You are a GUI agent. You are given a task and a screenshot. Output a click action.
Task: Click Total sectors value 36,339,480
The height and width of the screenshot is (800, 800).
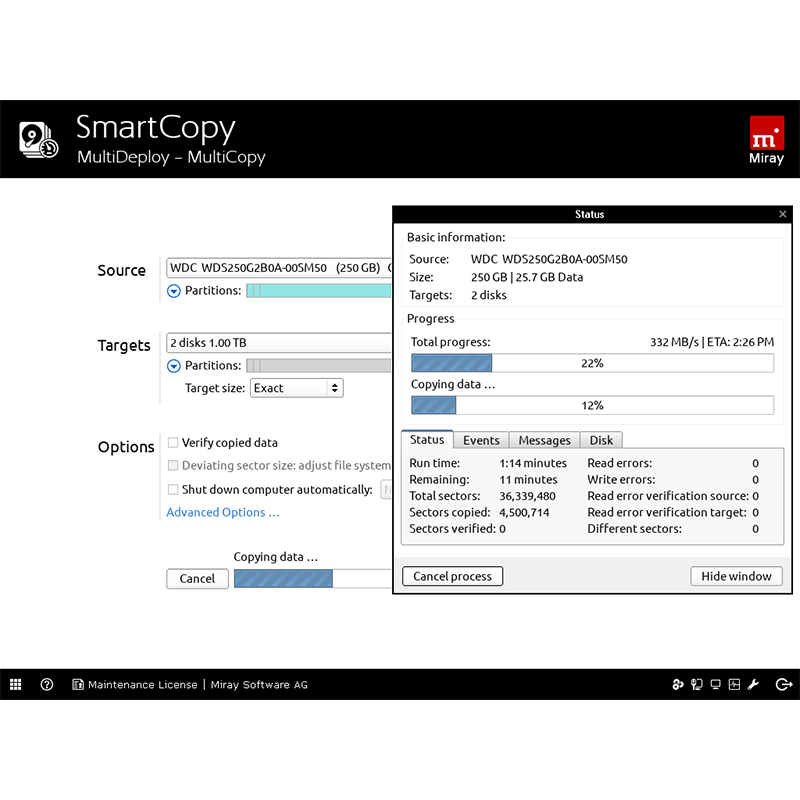tap(527, 496)
